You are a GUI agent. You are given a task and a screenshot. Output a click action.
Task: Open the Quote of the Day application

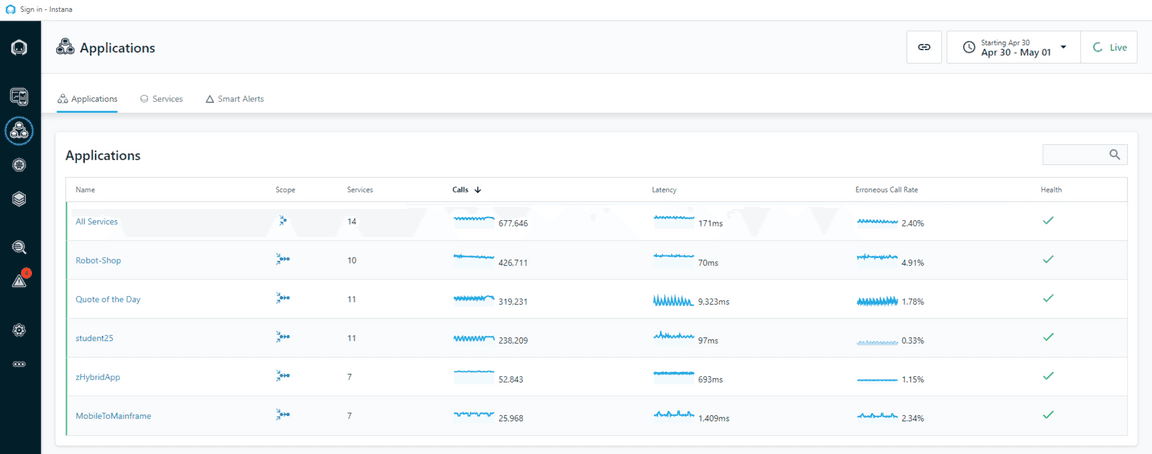(108, 299)
